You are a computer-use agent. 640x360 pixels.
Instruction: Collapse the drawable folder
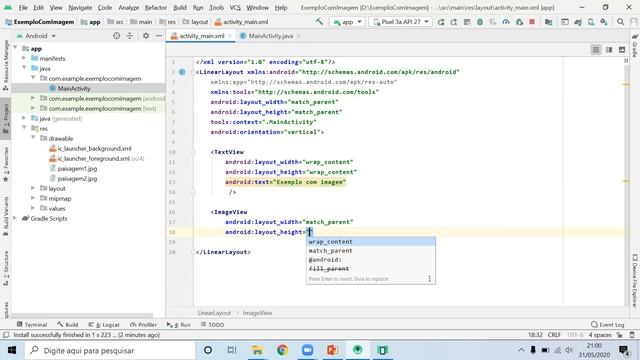[x=33, y=138]
